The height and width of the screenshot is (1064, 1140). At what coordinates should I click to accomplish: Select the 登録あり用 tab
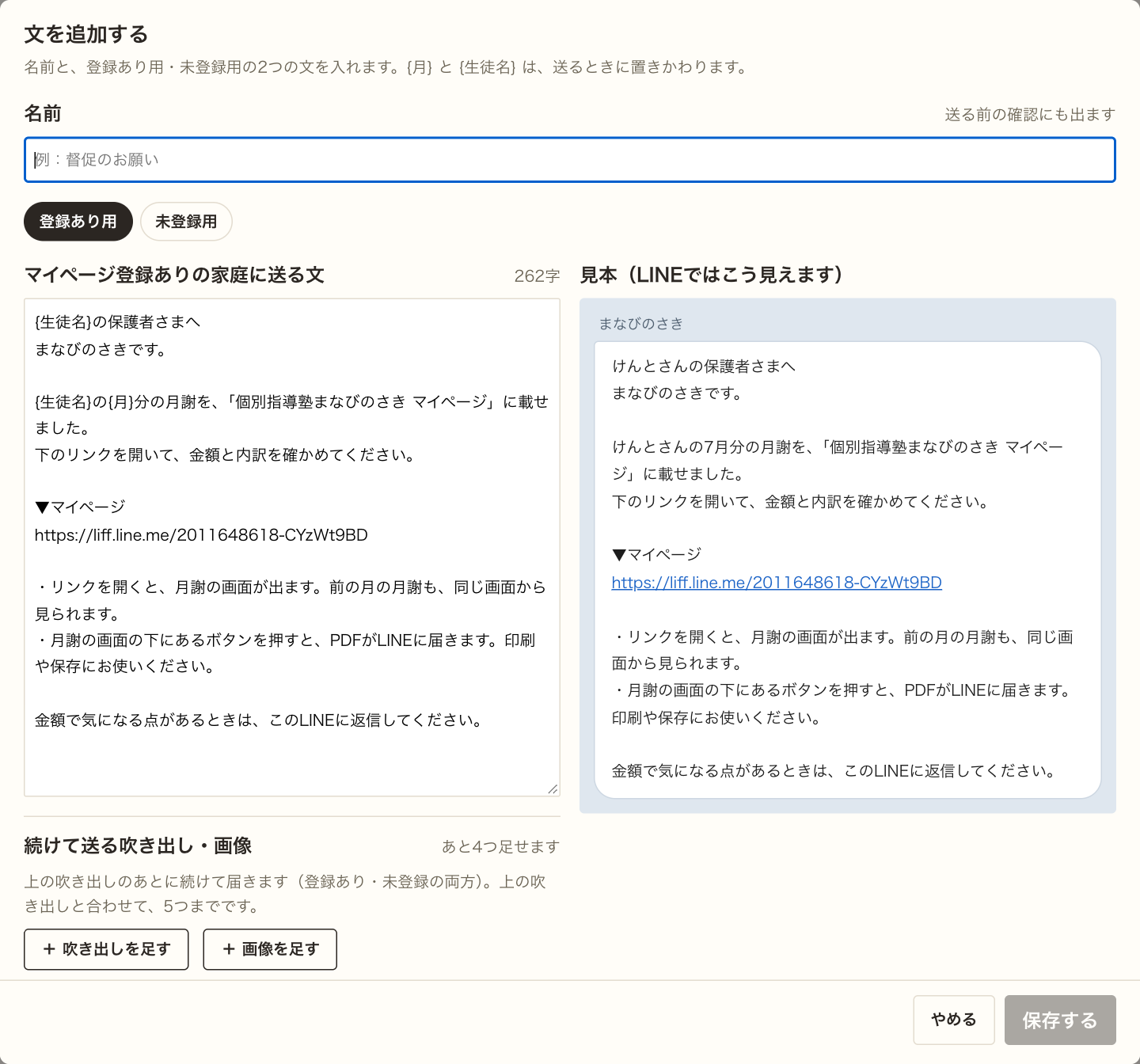[x=78, y=222]
